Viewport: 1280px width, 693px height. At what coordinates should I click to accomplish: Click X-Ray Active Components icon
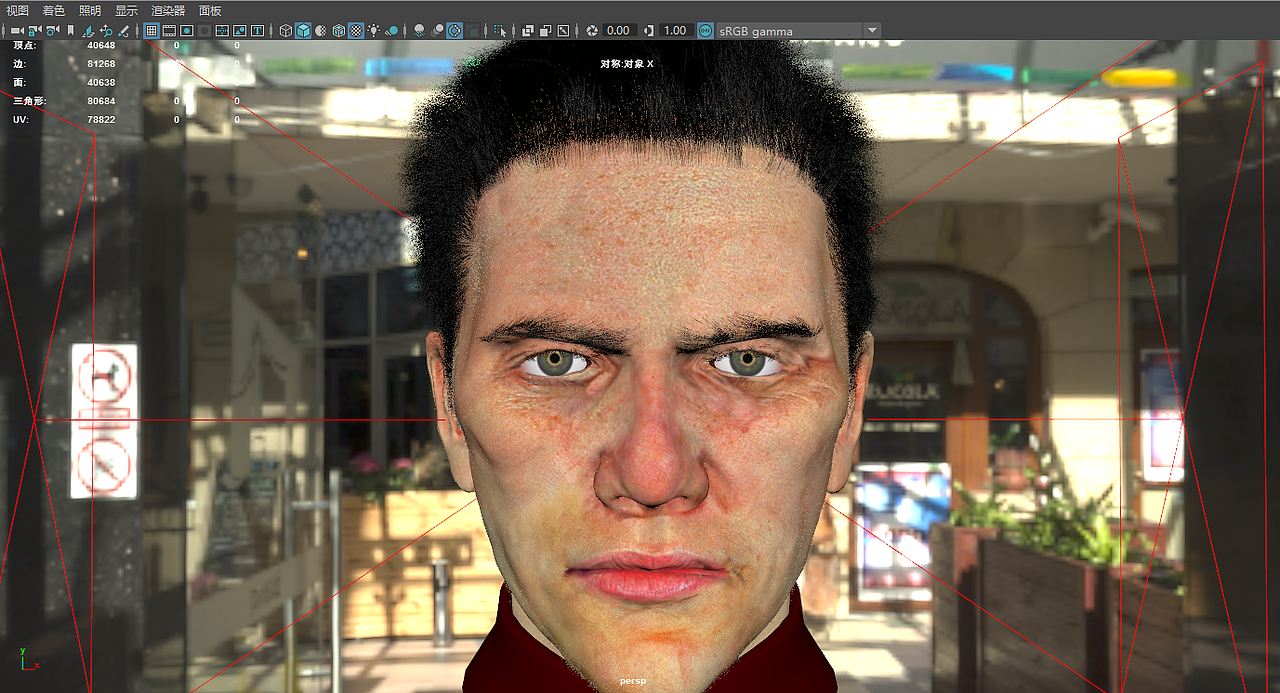pyautogui.click(x=546, y=30)
